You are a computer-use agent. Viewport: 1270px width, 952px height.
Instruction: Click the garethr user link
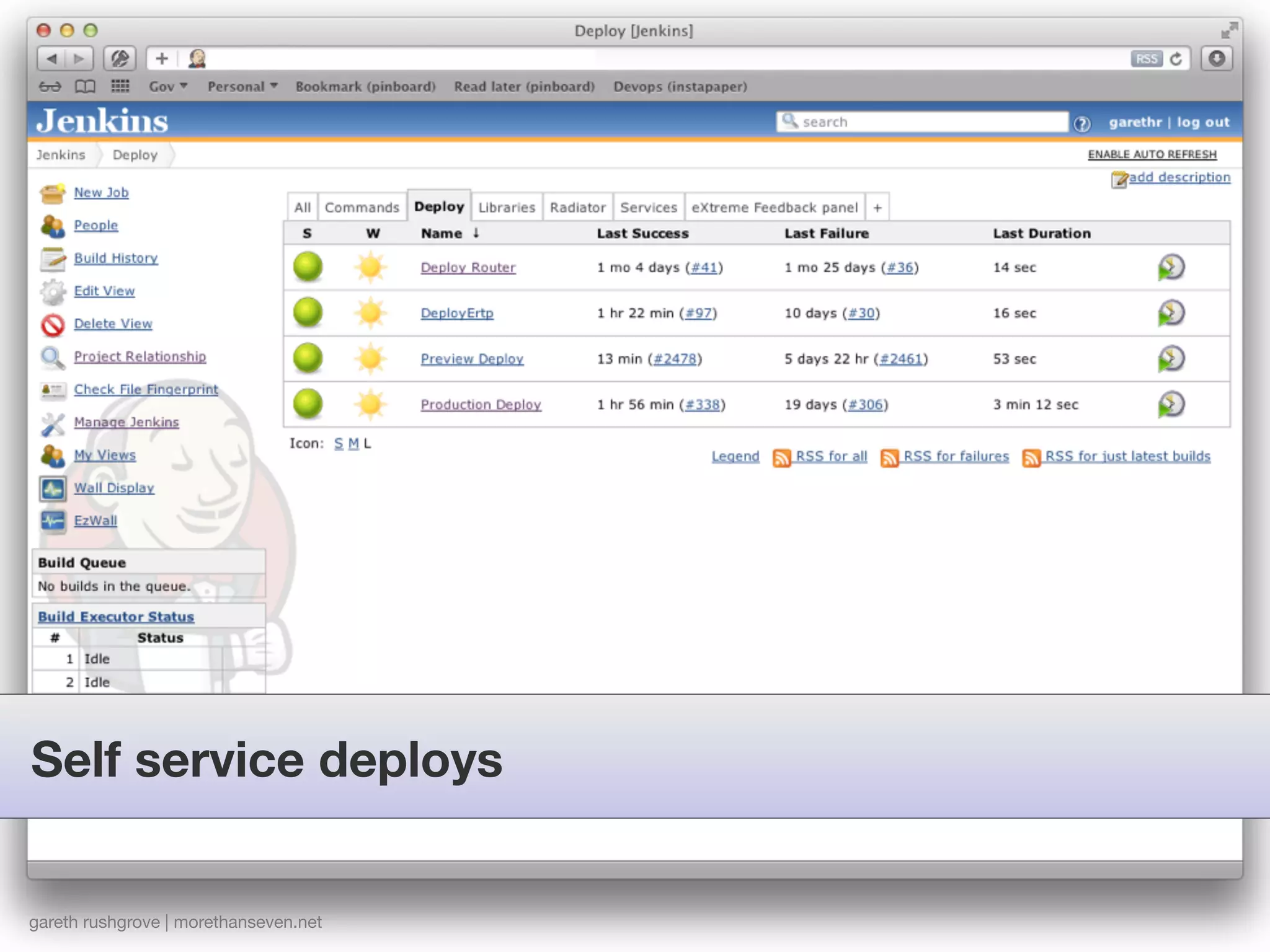pyautogui.click(x=1135, y=122)
